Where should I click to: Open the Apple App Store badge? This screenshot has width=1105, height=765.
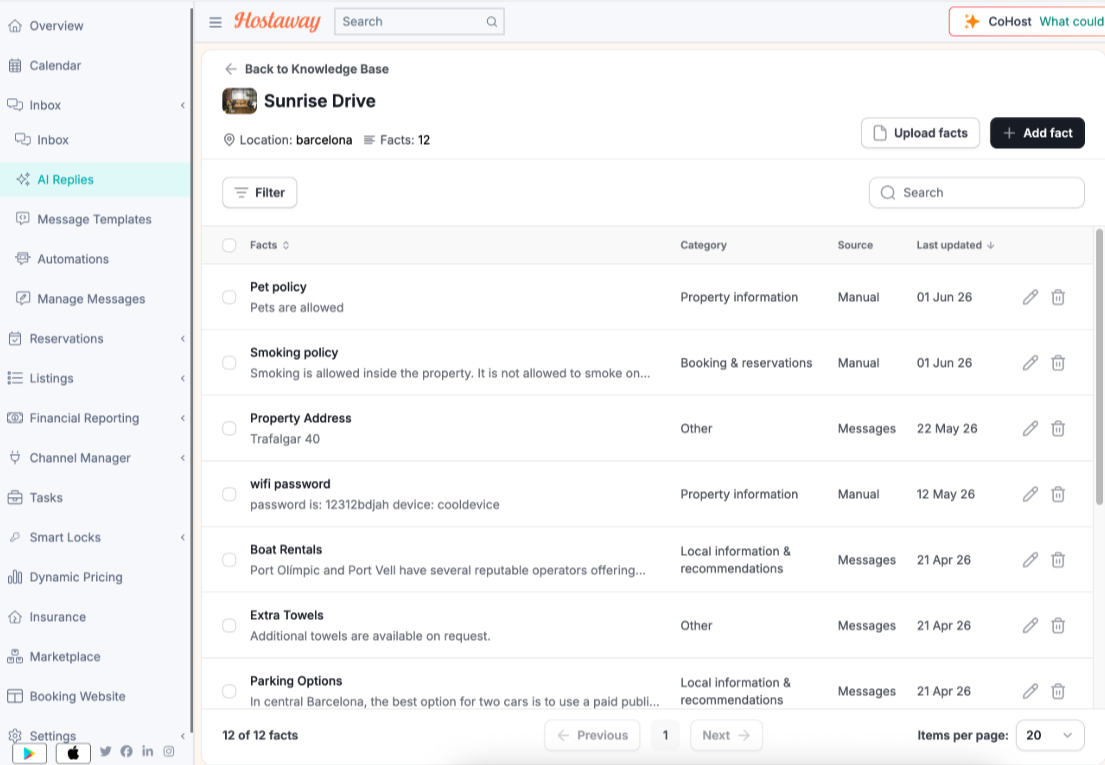click(x=73, y=753)
